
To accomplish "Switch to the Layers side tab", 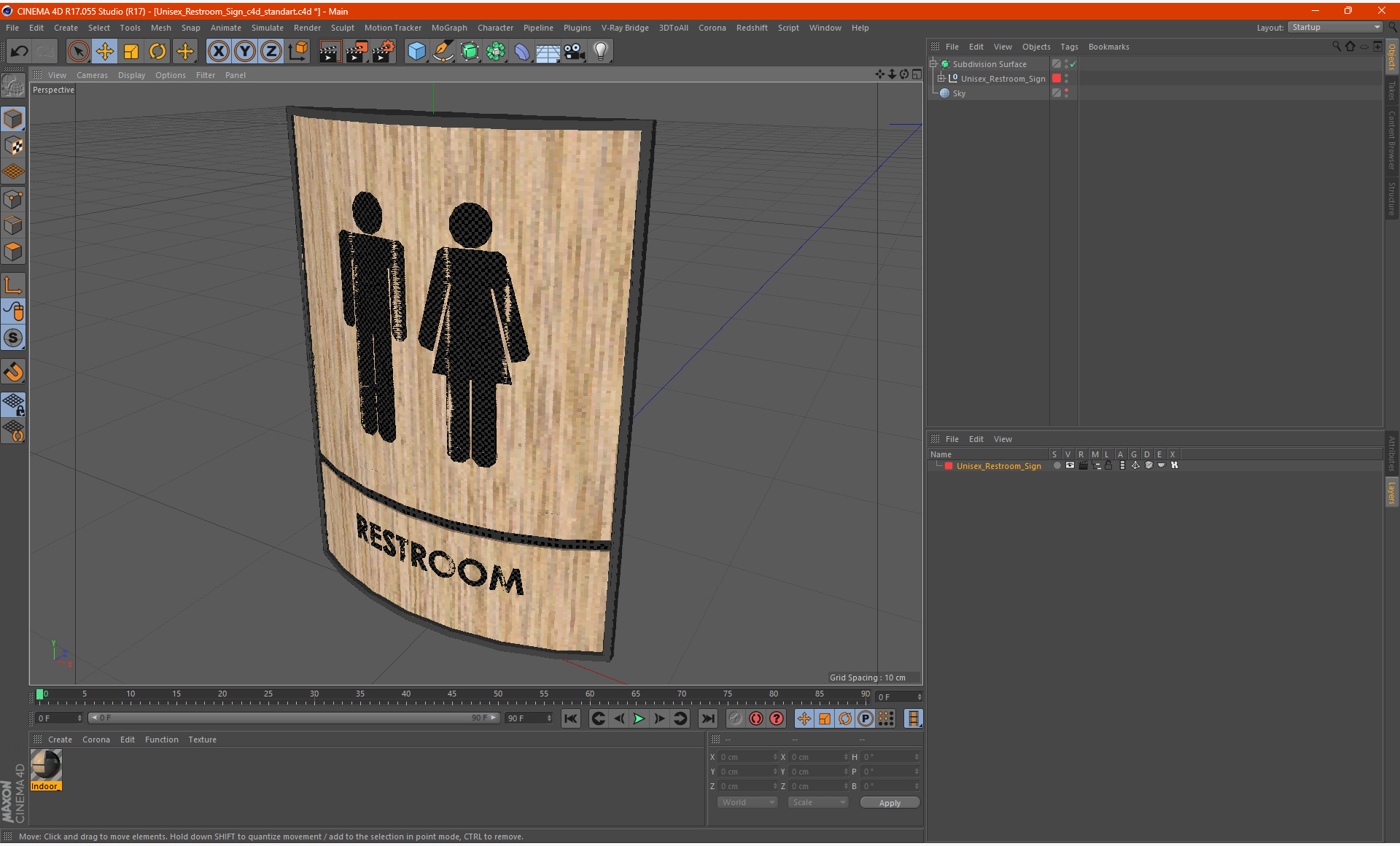I will point(1392,493).
